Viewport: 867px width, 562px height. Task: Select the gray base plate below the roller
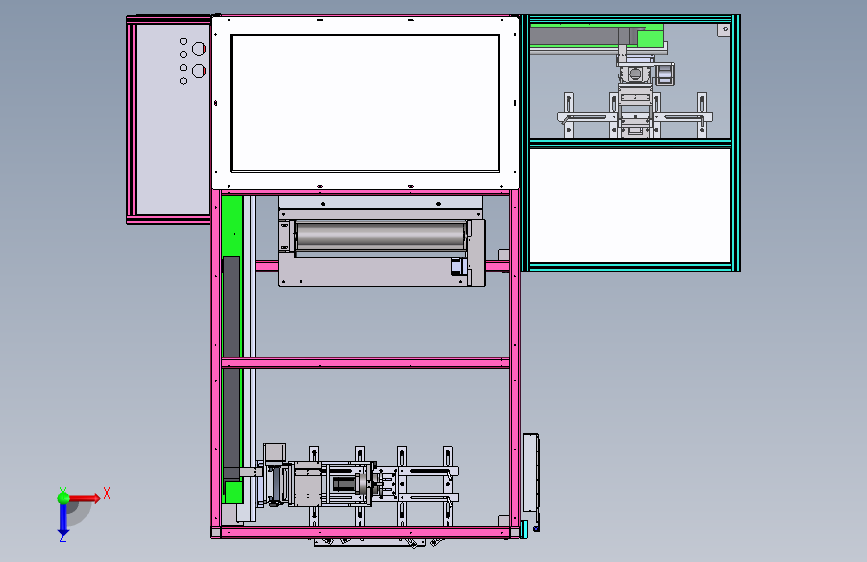click(374, 272)
